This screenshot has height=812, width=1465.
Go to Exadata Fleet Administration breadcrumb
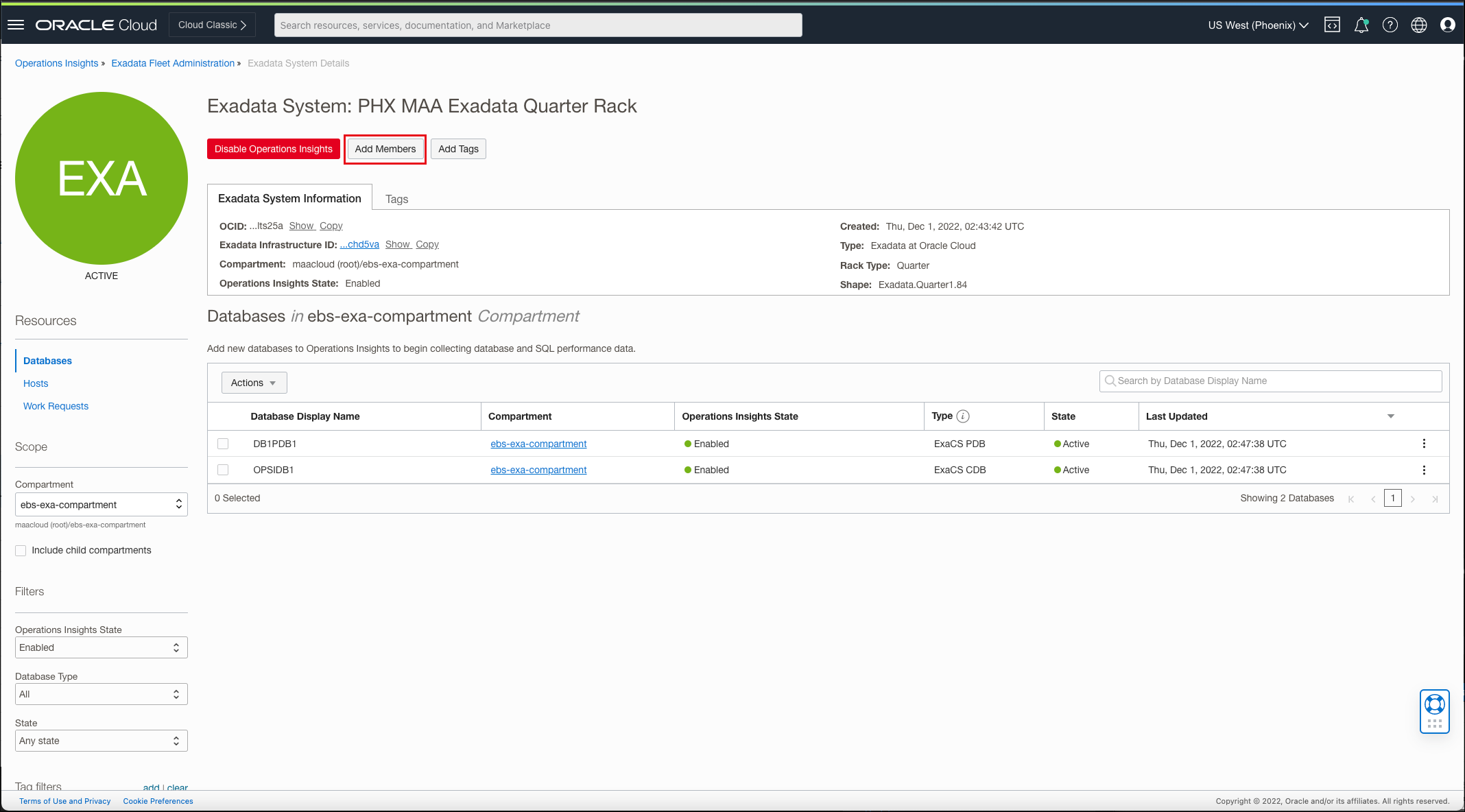click(173, 63)
